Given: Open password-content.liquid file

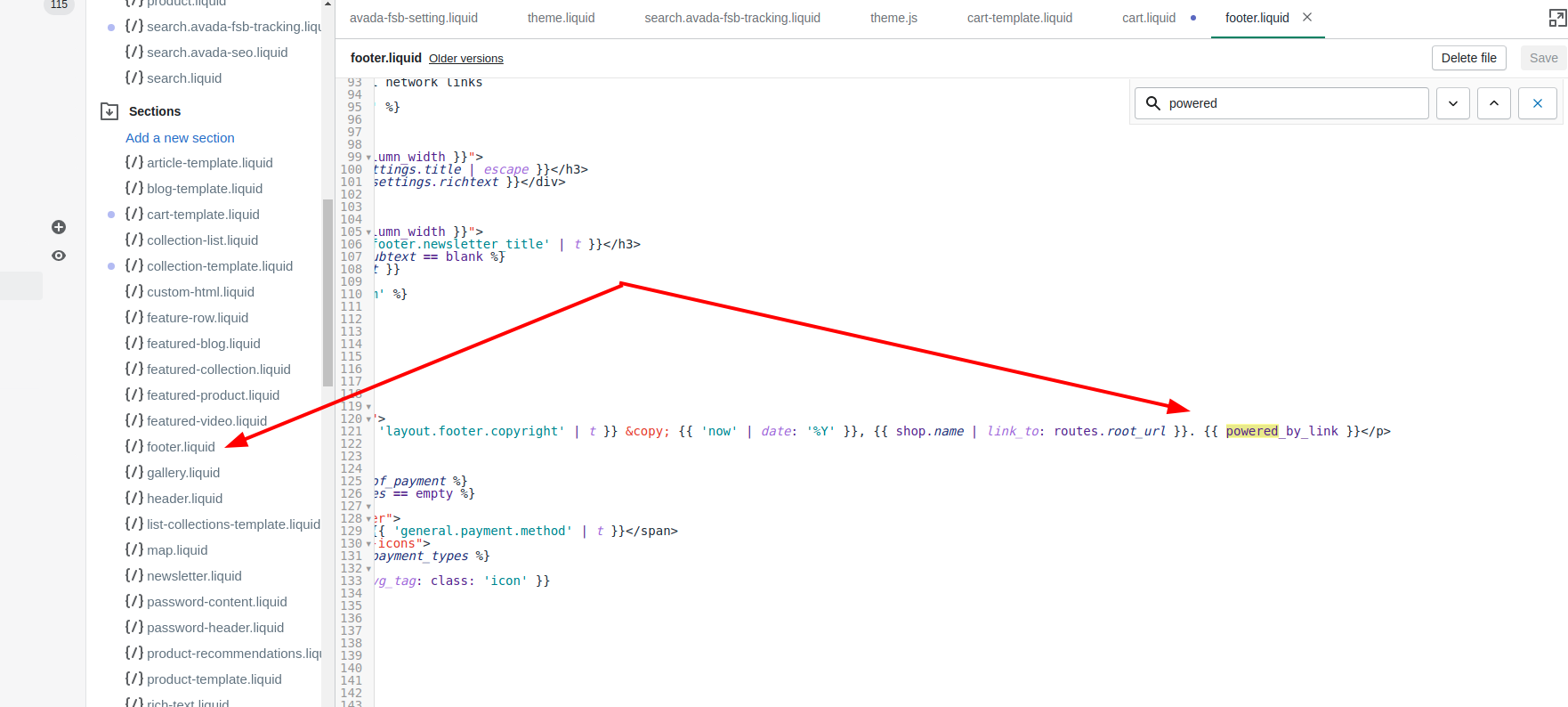Looking at the screenshot, I should coord(217,602).
